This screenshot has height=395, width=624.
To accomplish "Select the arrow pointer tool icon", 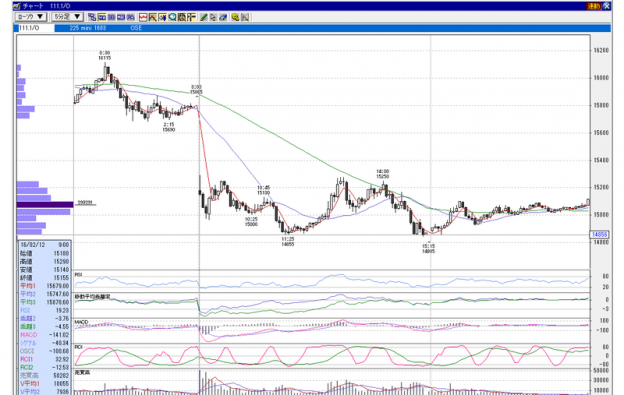I will coord(213,17).
